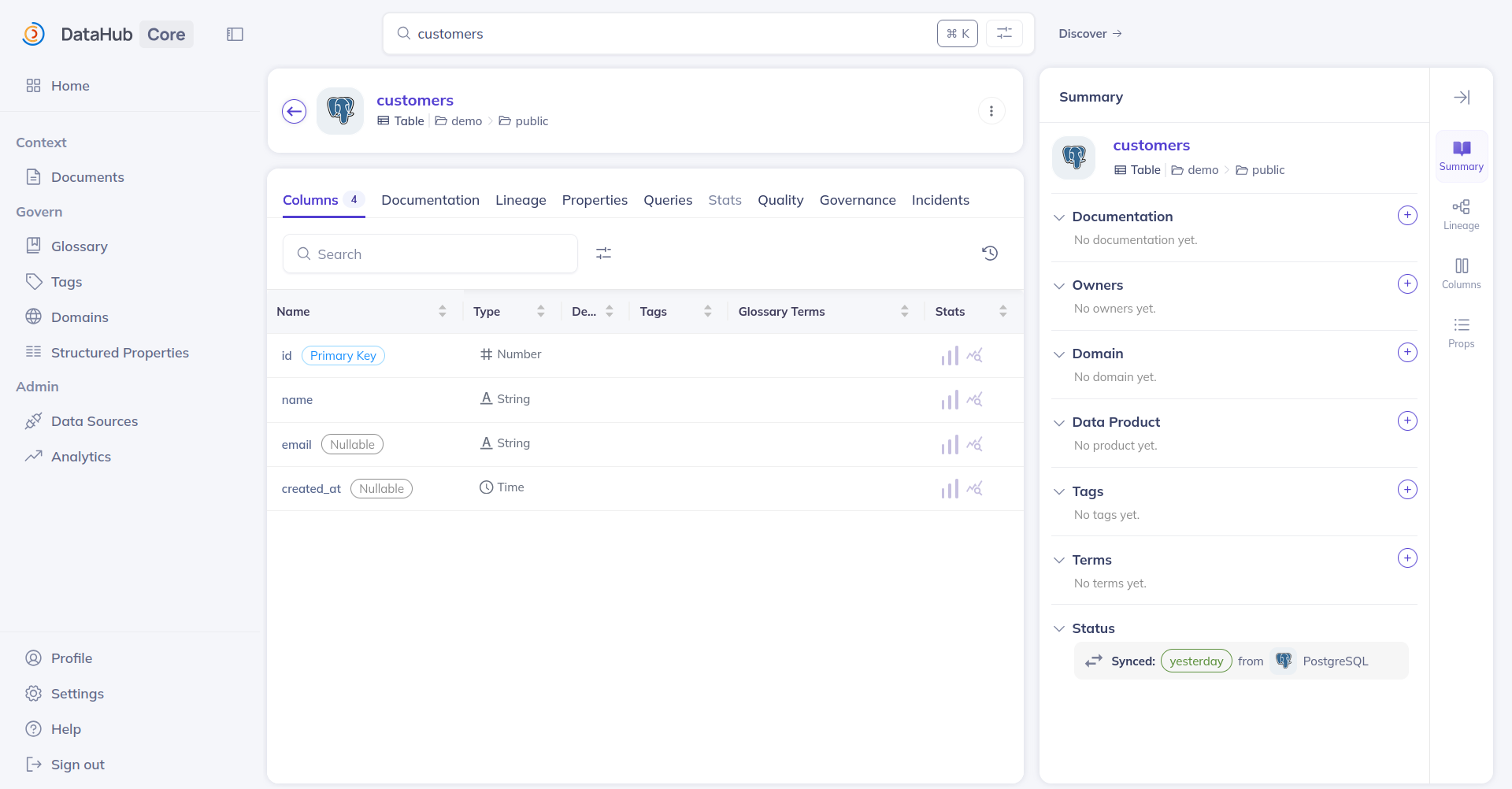
Task: Add glossary terms with the plus icon
Action: click(1407, 558)
